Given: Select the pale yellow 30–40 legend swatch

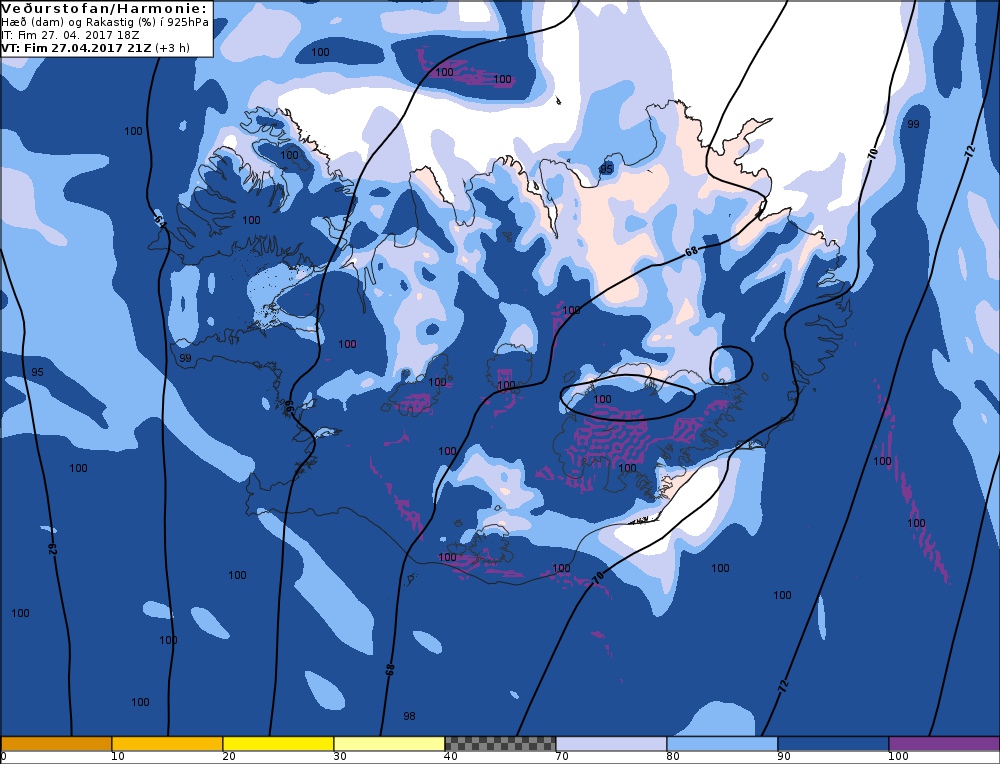Looking at the screenshot, I should click(x=389, y=744).
